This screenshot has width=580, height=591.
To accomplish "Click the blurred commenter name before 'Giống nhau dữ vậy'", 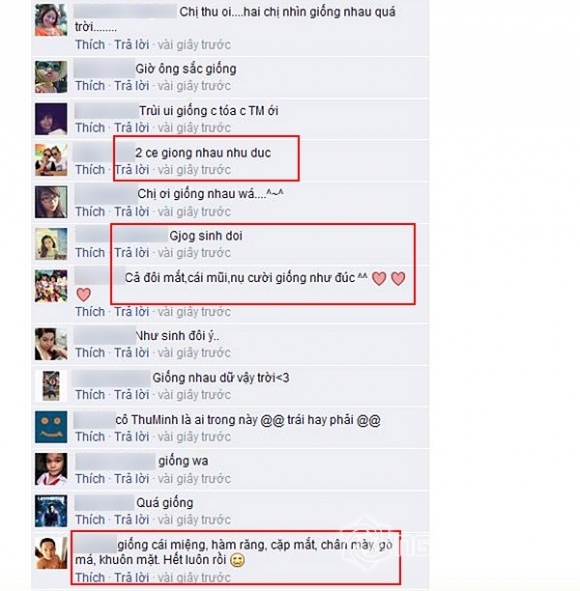I will coord(112,378).
